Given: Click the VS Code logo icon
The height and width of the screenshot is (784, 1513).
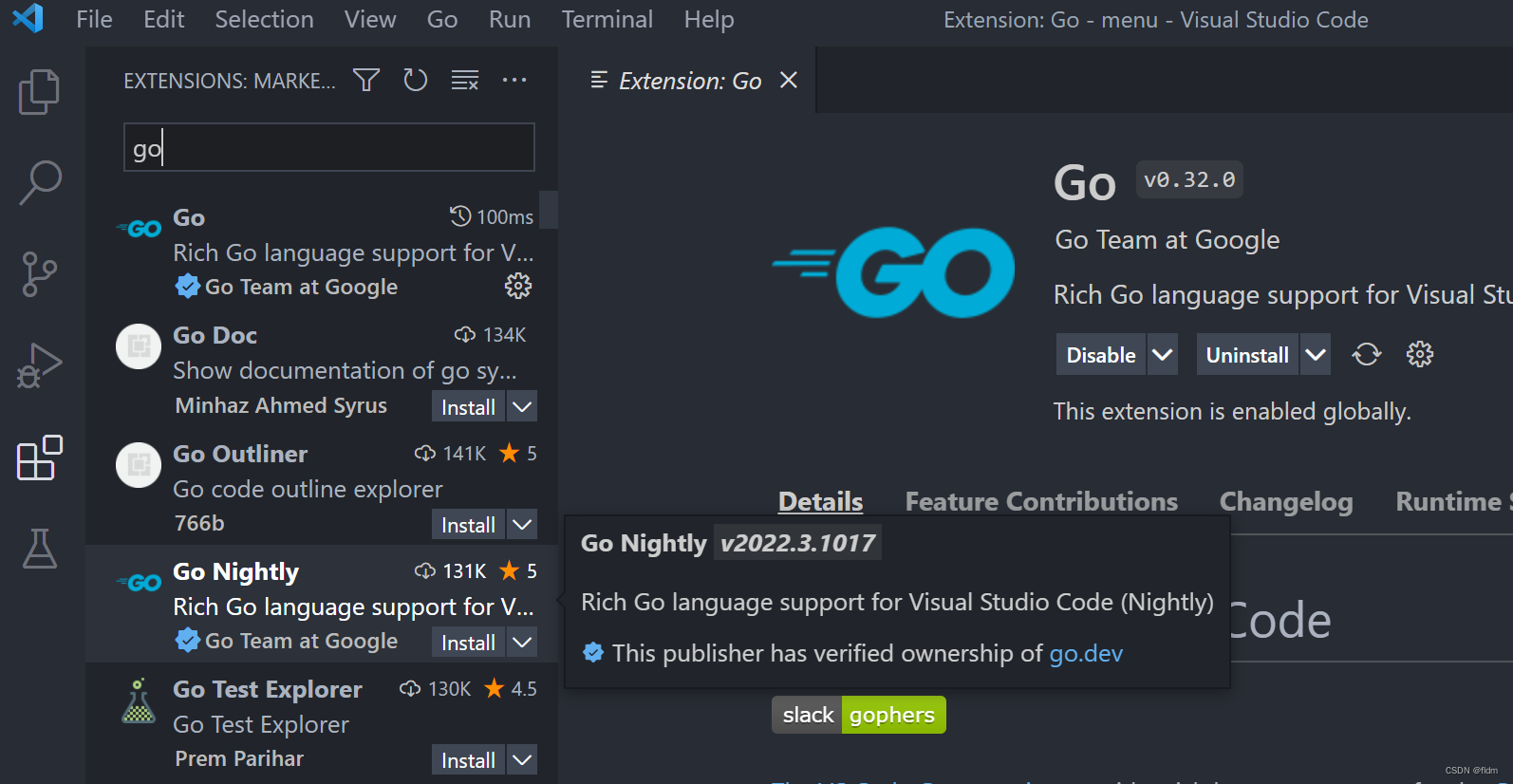Looking at the screenshot, I should pos(28,18).
